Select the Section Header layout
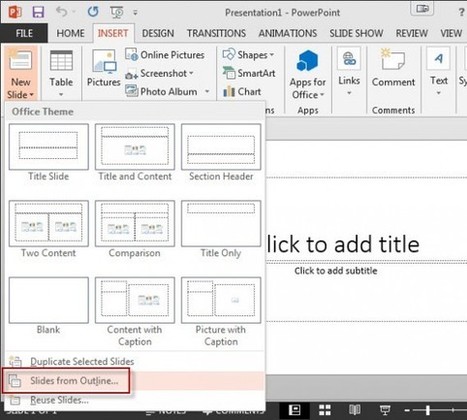Image resolution: width=467 pixels, height=420 pixels. (221, 147)
